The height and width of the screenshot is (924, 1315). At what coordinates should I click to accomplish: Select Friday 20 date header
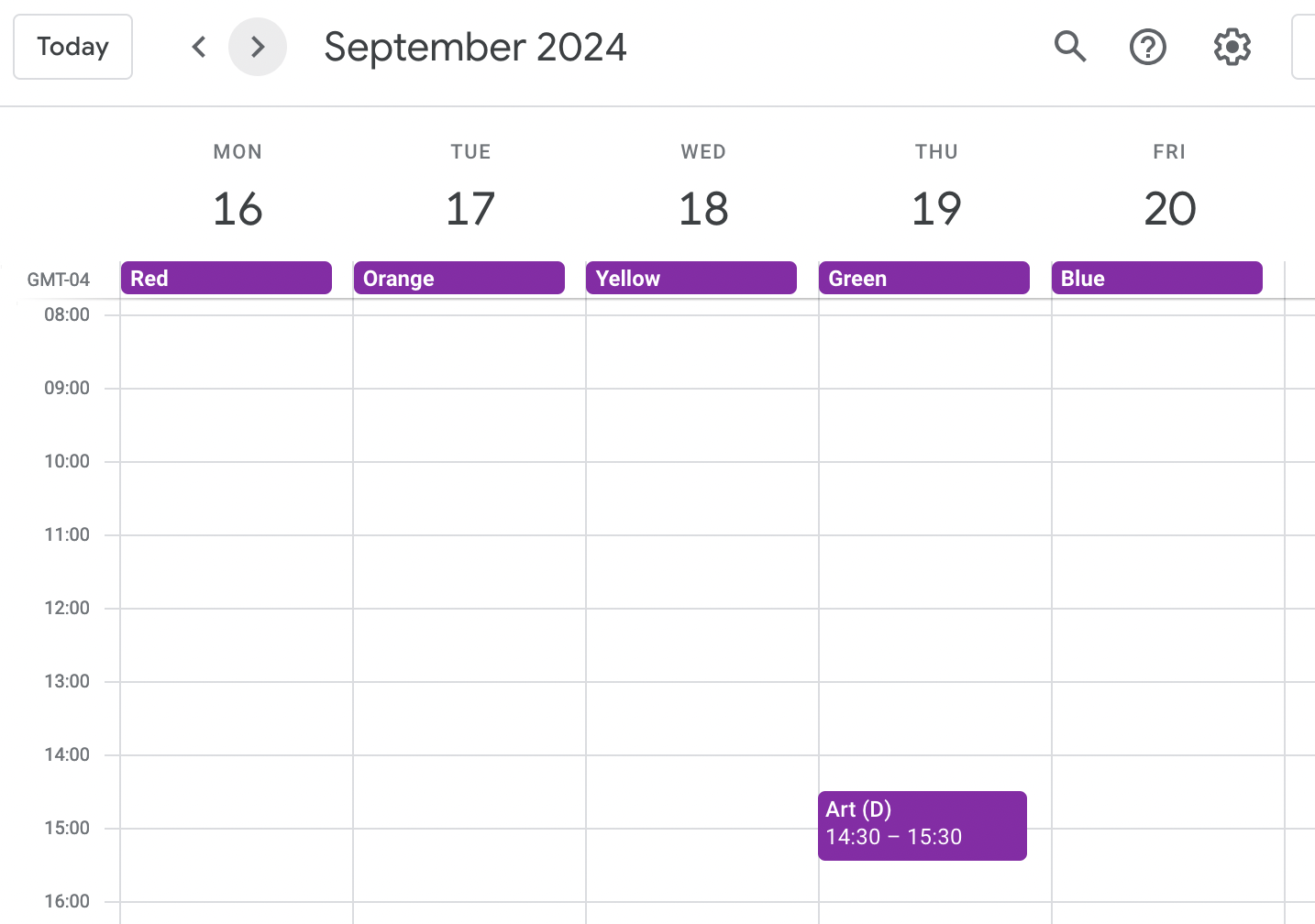pos(1169,208)
